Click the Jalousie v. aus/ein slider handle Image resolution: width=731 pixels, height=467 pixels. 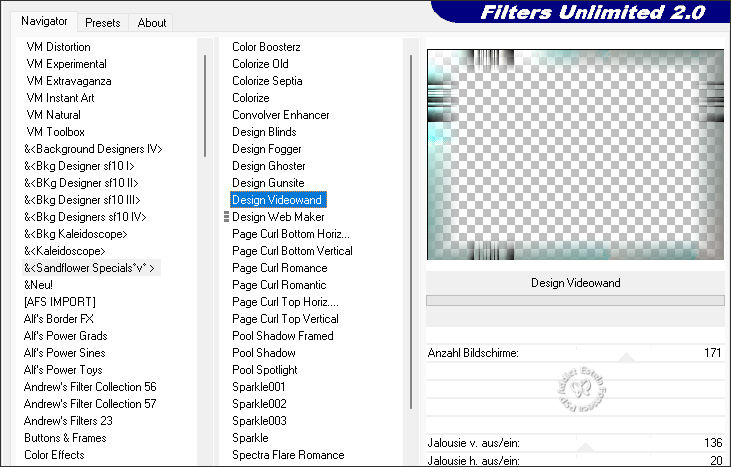tap(585, 448)
